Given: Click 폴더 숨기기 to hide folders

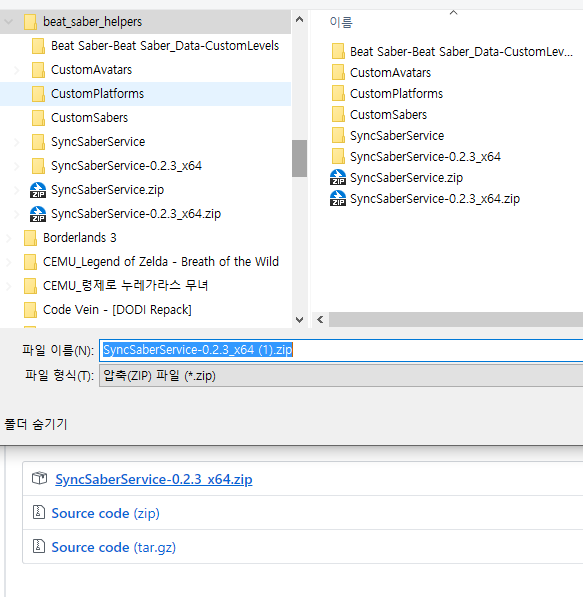Looking at the screenshot, I should pos(35,424).
